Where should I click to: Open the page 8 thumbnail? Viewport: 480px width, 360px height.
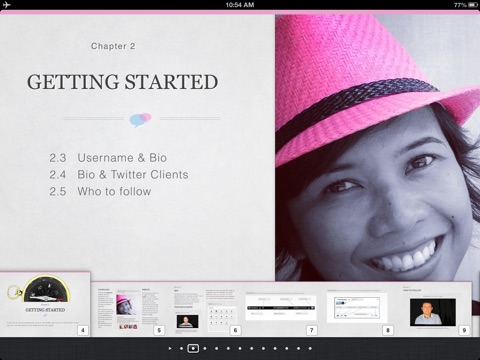click(357, 309)
